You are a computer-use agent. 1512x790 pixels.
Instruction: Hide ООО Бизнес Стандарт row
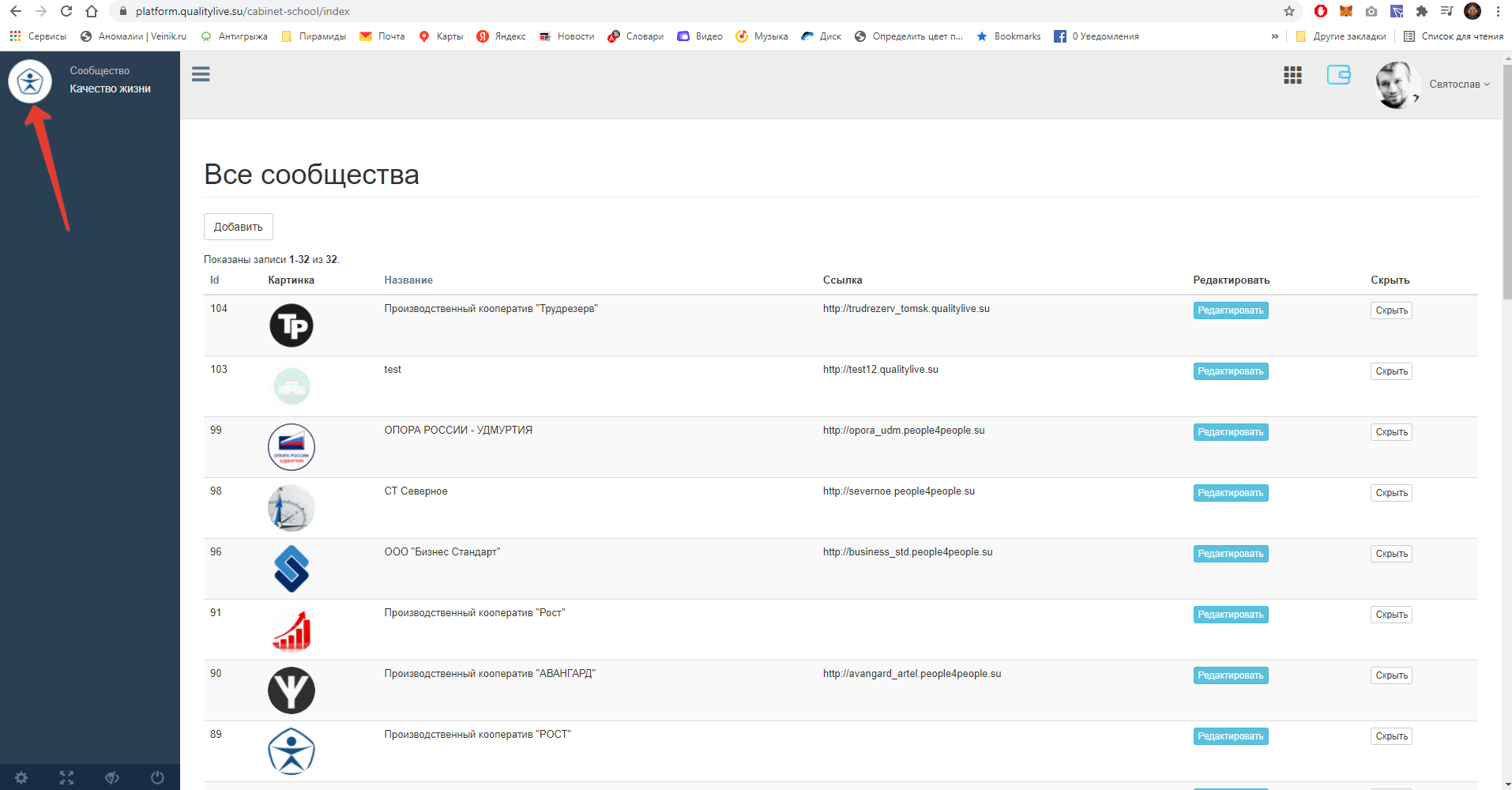[1391, 554]
